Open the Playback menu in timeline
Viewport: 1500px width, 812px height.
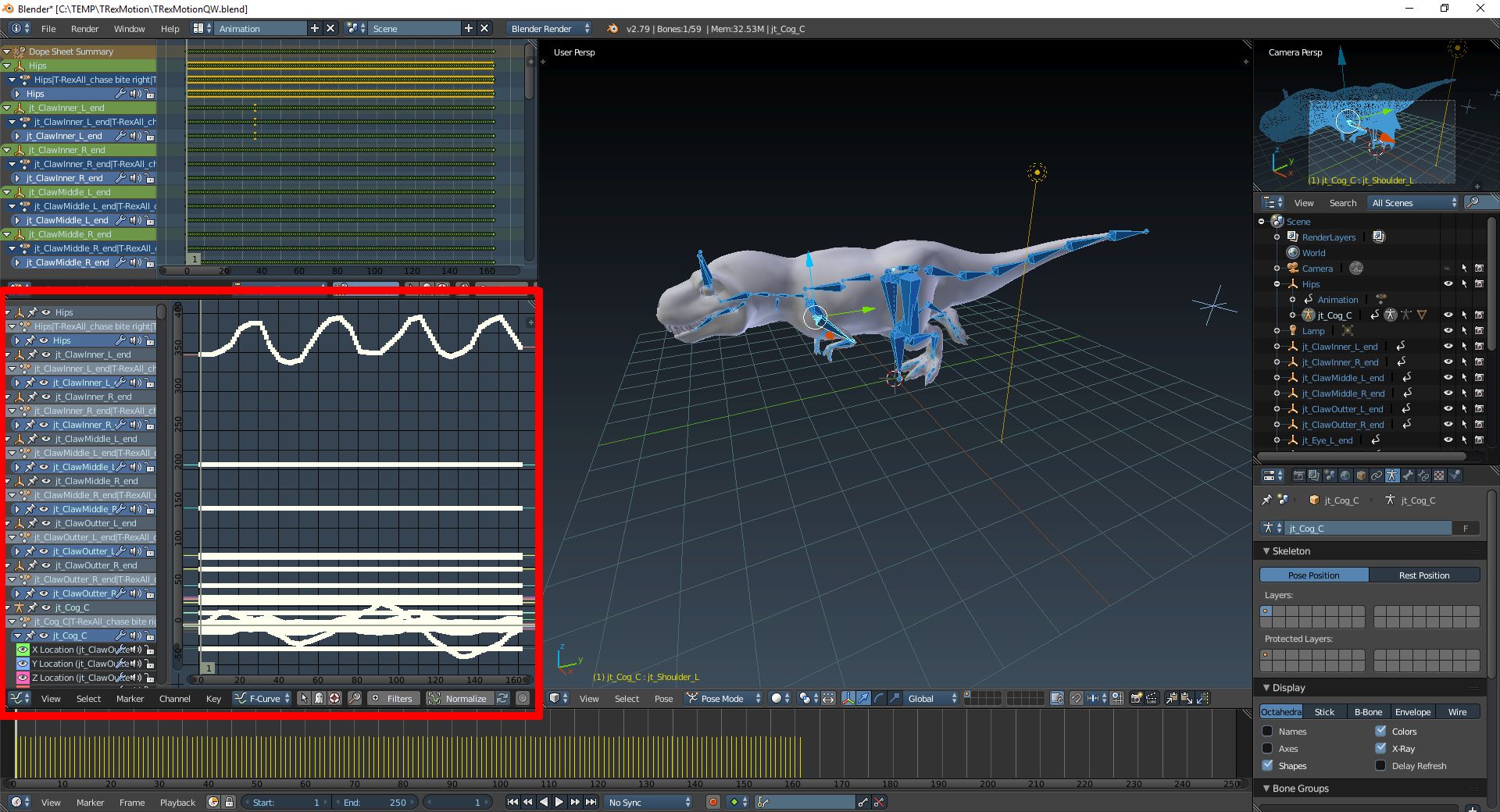177,803
